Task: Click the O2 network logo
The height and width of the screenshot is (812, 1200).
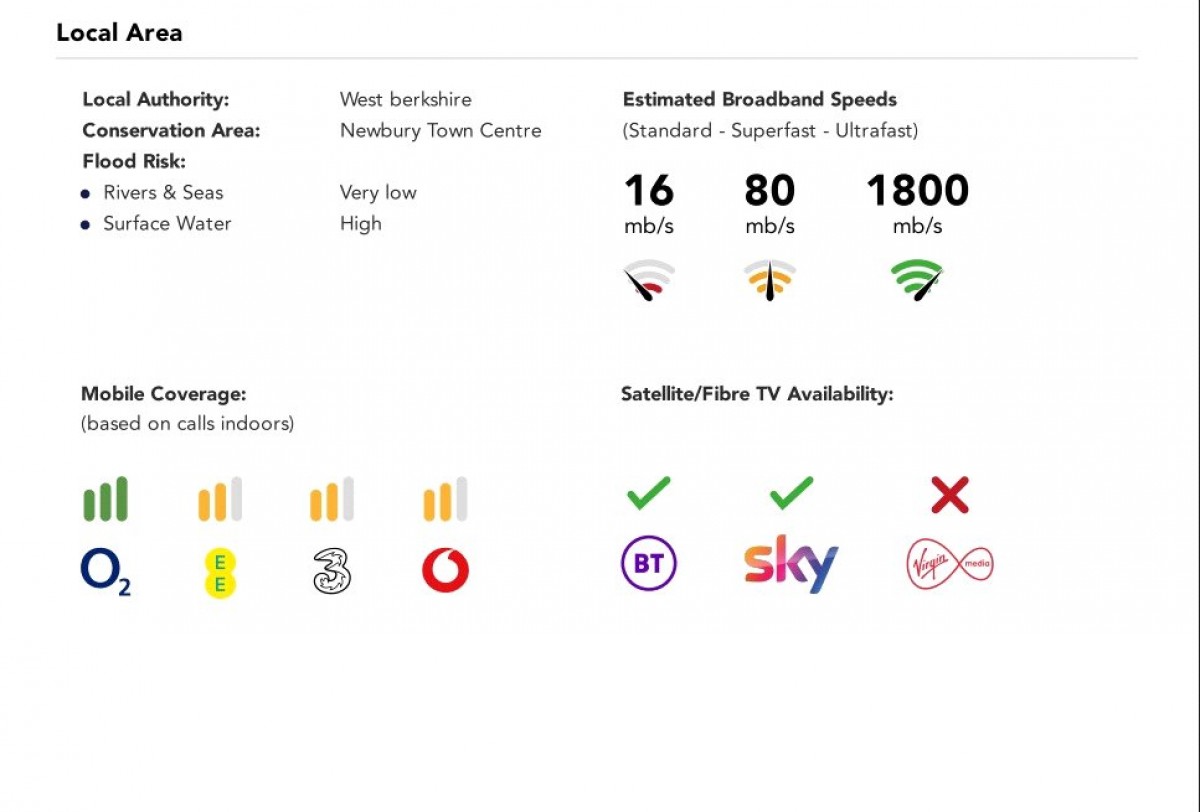Action: (105, 572)
